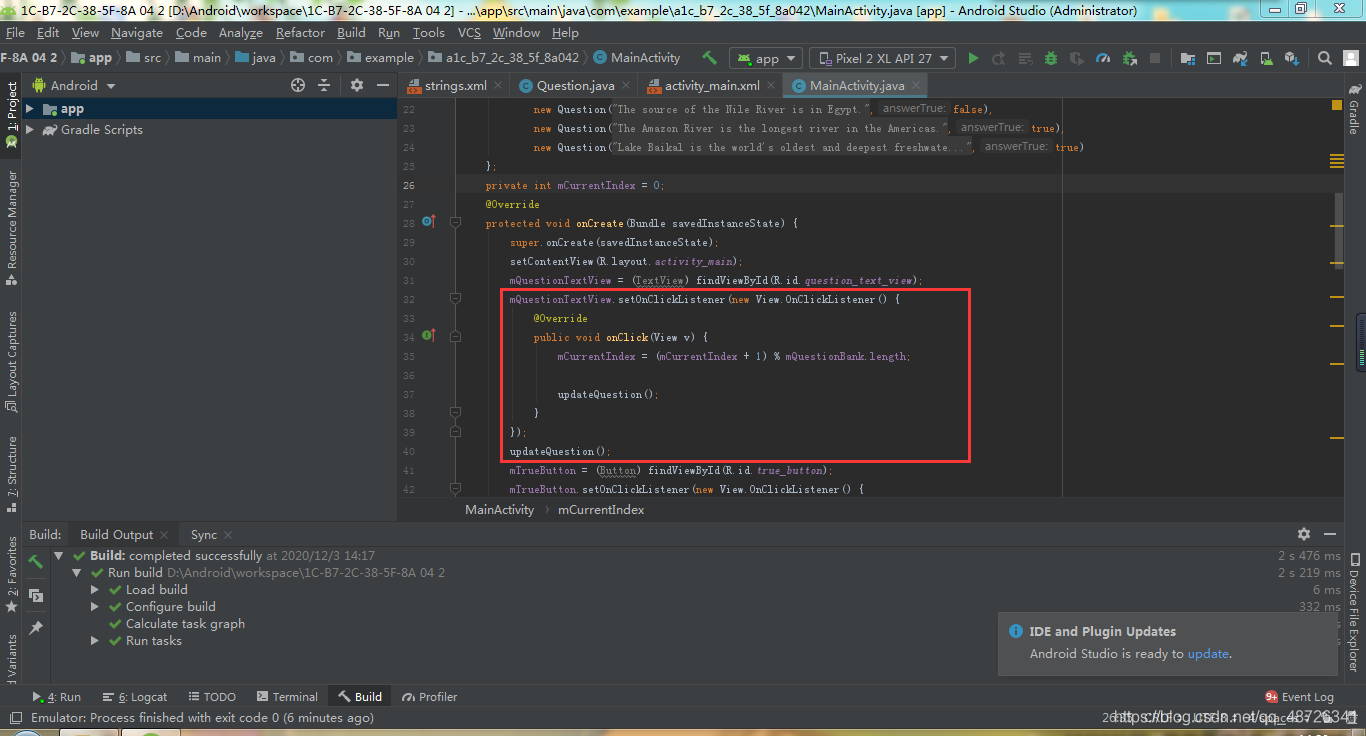Open the 6: Logcat tool window
Screen dimensions: 1366x736
coord(135,697)
